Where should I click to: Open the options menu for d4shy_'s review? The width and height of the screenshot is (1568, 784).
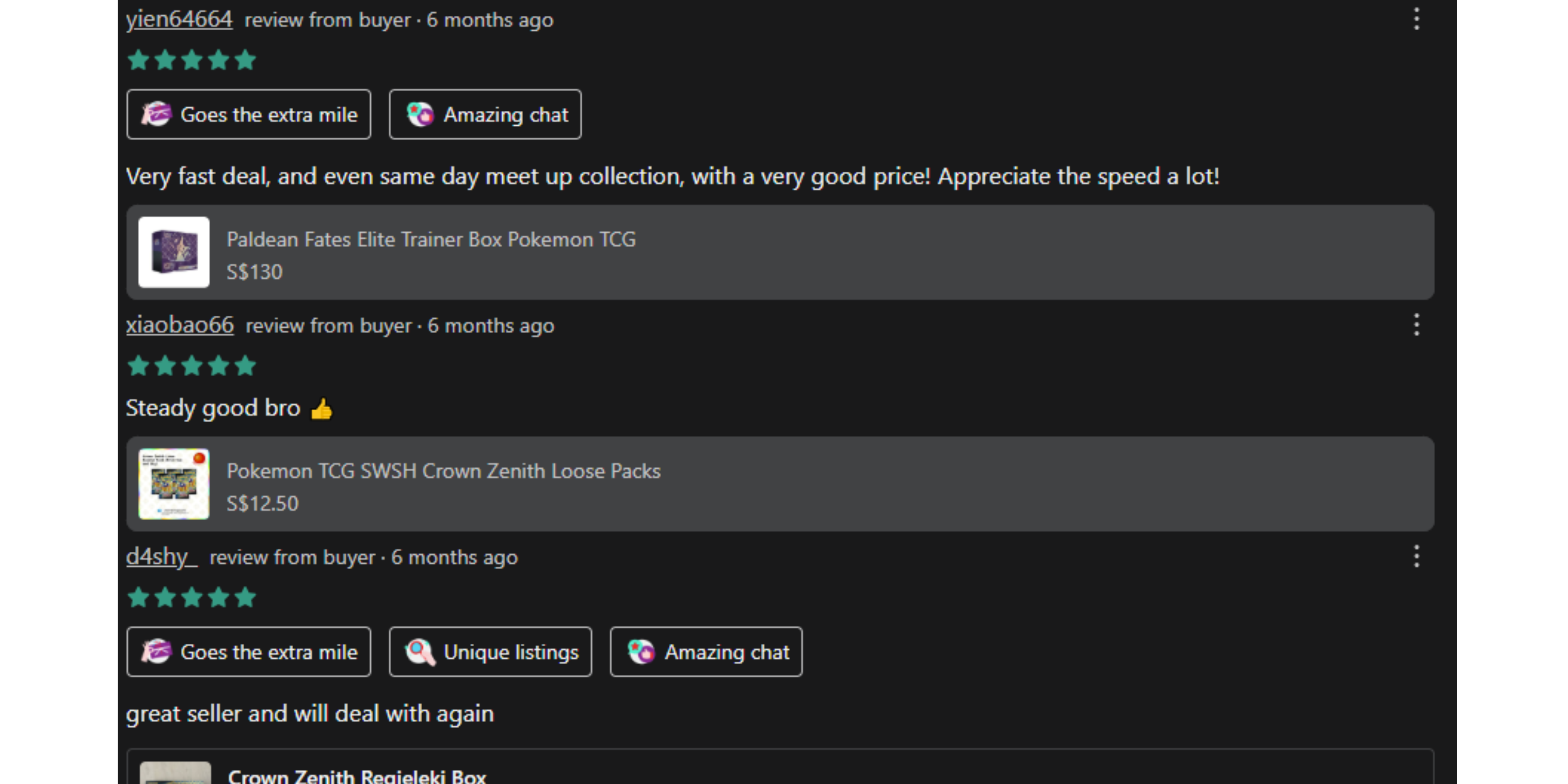point(1417,556)
